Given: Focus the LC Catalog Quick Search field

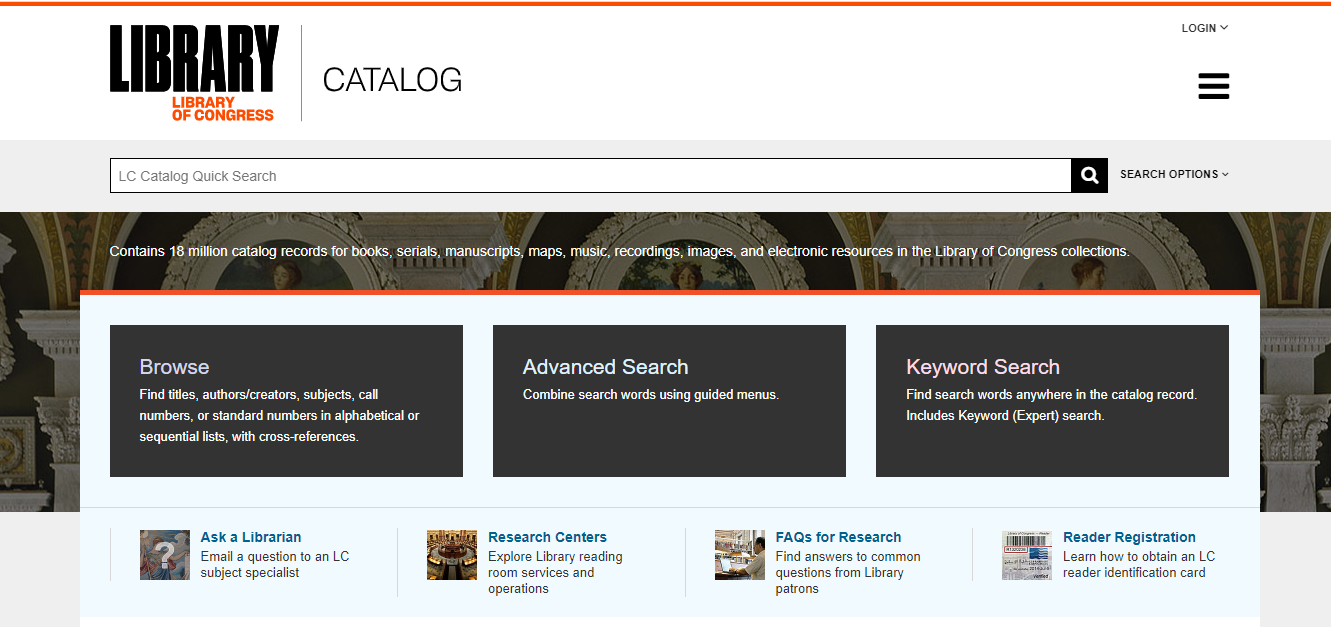Looking at the screenshot, I should click(591, 176).
